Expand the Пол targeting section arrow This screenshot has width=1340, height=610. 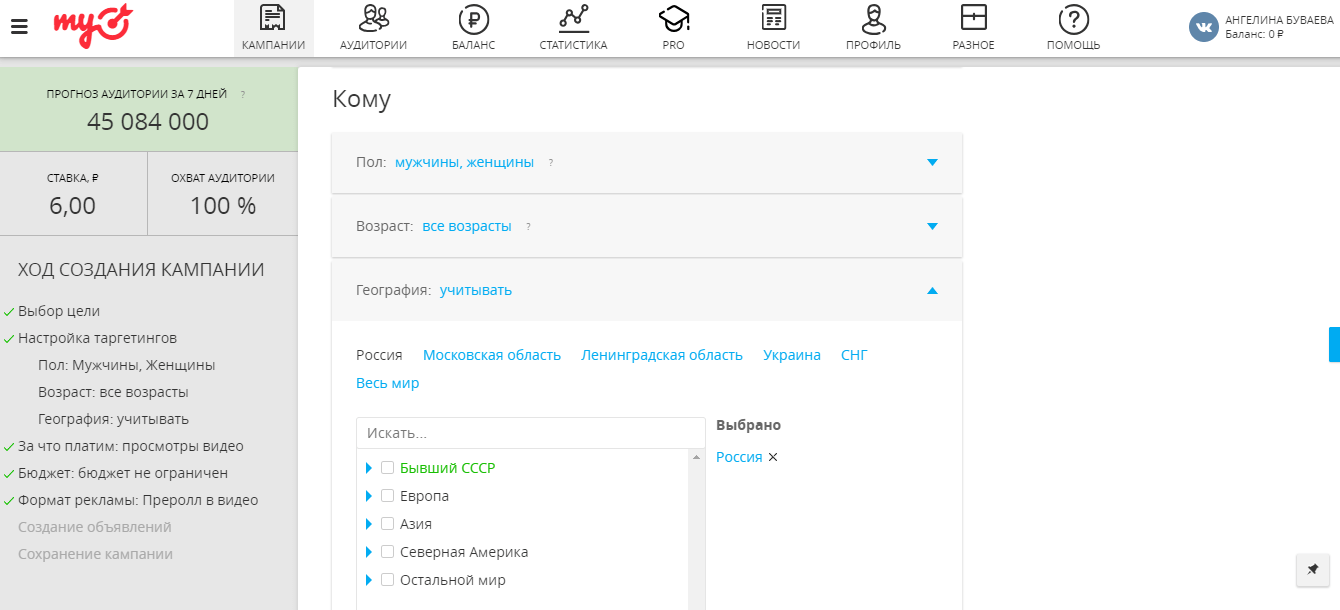(x=932, y=162)
